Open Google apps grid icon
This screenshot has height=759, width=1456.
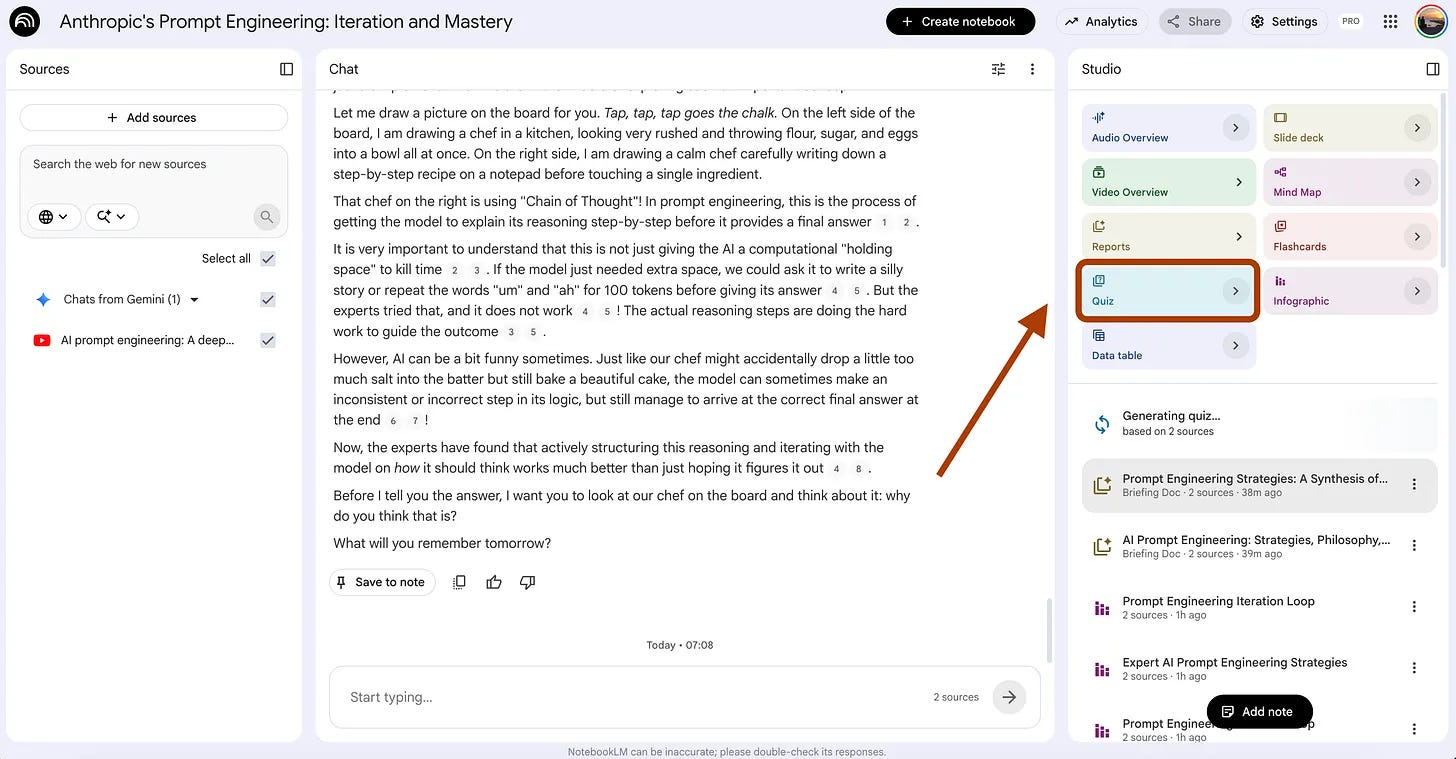coord(1390,21)
